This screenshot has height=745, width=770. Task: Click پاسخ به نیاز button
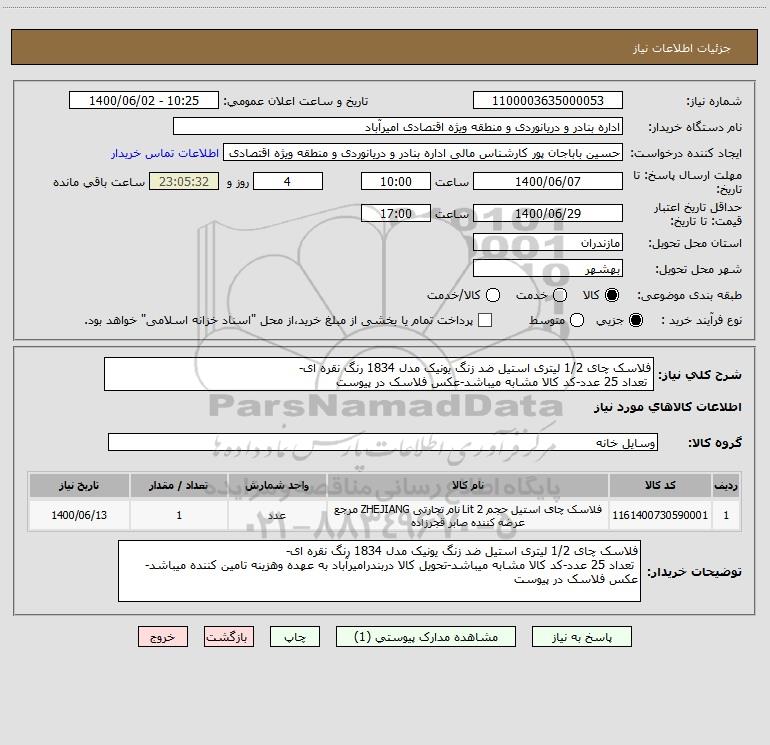(x=582, y=637)
